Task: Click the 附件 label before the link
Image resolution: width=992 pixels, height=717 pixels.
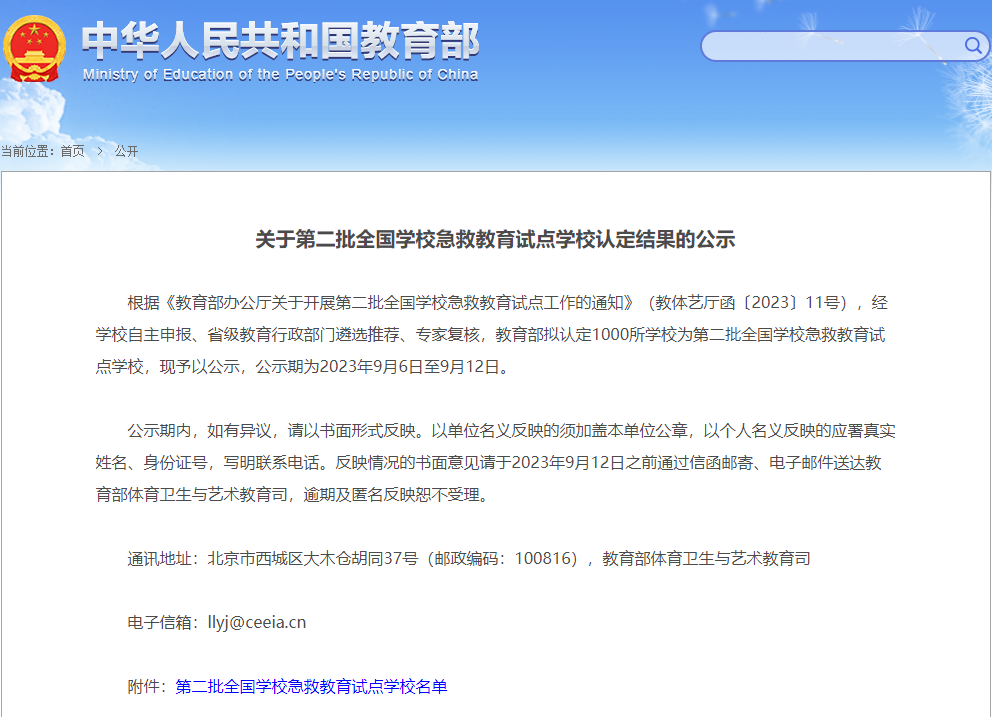Action: tap(145, 686)
